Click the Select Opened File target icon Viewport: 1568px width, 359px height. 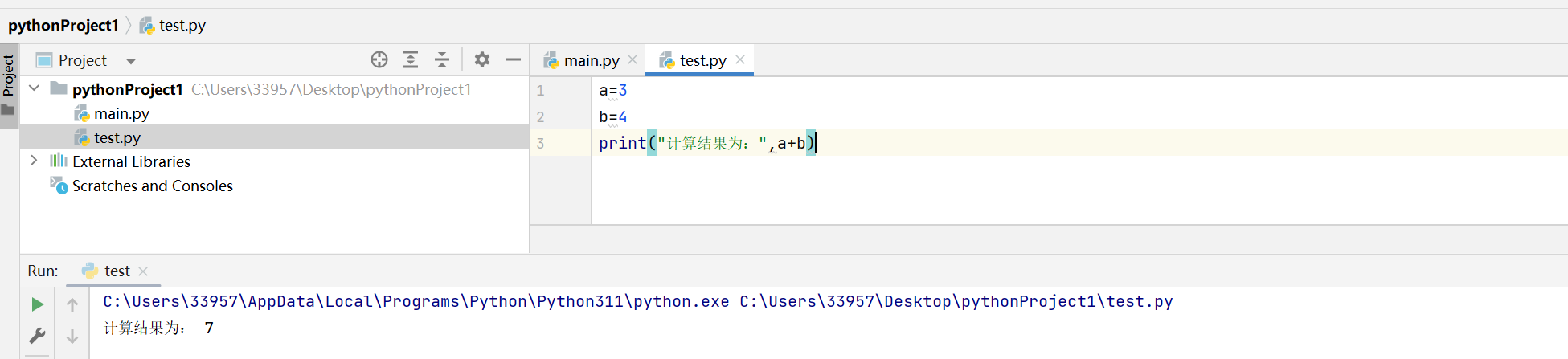(x=379, y=59)
